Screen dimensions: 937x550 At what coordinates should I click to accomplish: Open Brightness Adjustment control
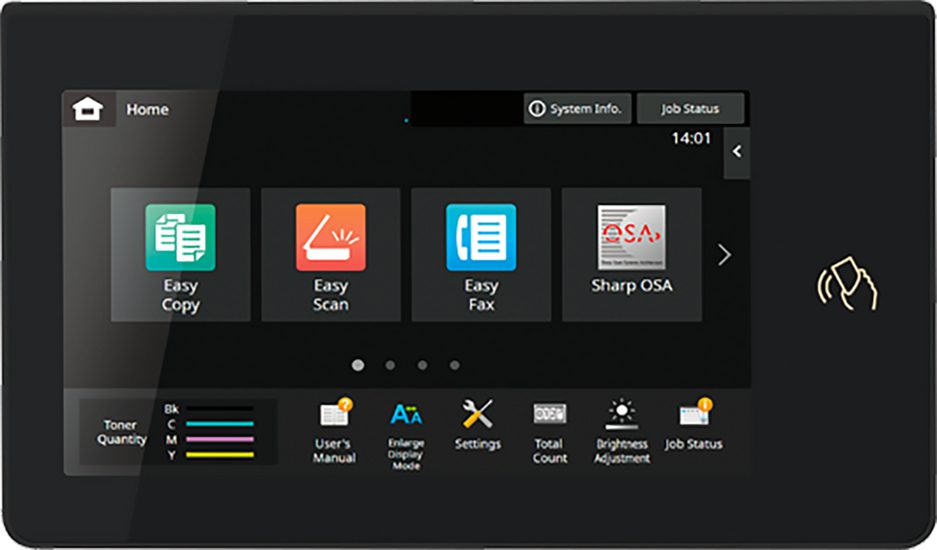[621, 431]
